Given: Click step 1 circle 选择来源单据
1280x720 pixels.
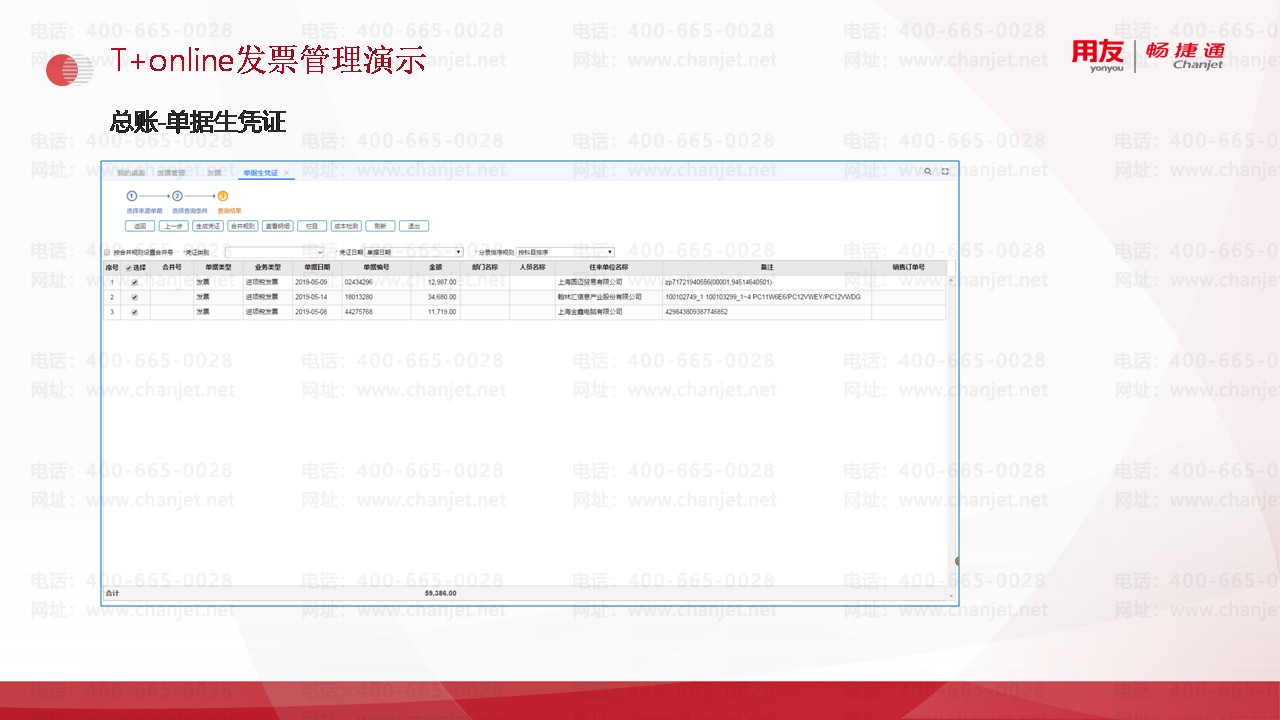Looking at the screenshot, I should point(131,196).
